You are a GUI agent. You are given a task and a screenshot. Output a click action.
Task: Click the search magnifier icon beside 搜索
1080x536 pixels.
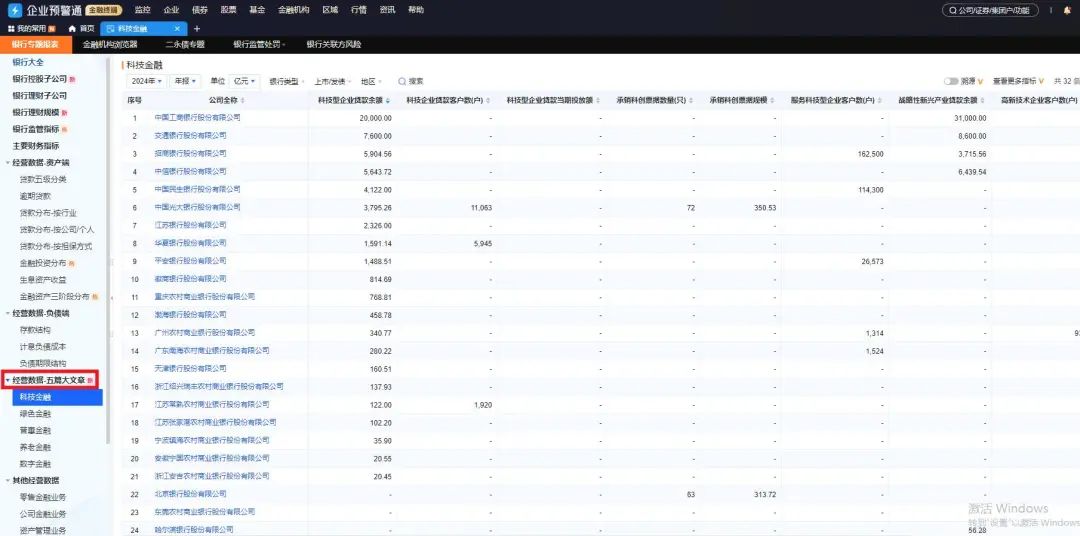click(x=402, y=81)
